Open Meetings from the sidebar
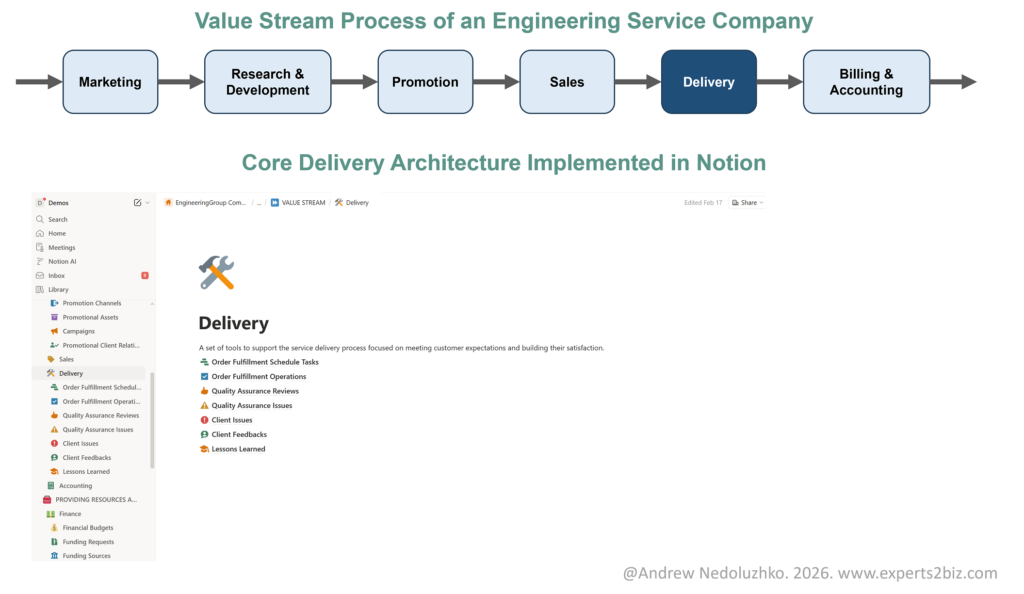The width and height of the screenshot is (1024, 594). pos(61,247)
